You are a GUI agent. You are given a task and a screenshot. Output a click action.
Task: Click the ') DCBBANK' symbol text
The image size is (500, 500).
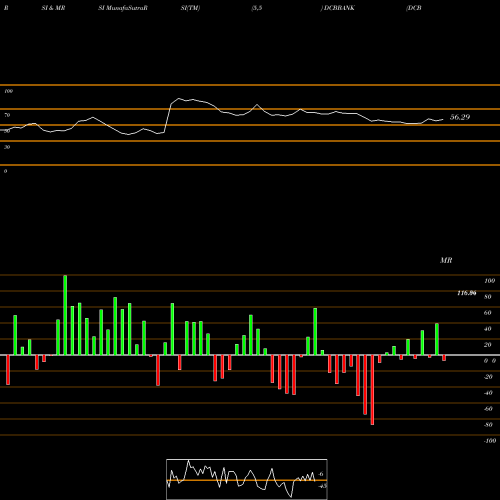click(x=338, y=8)
